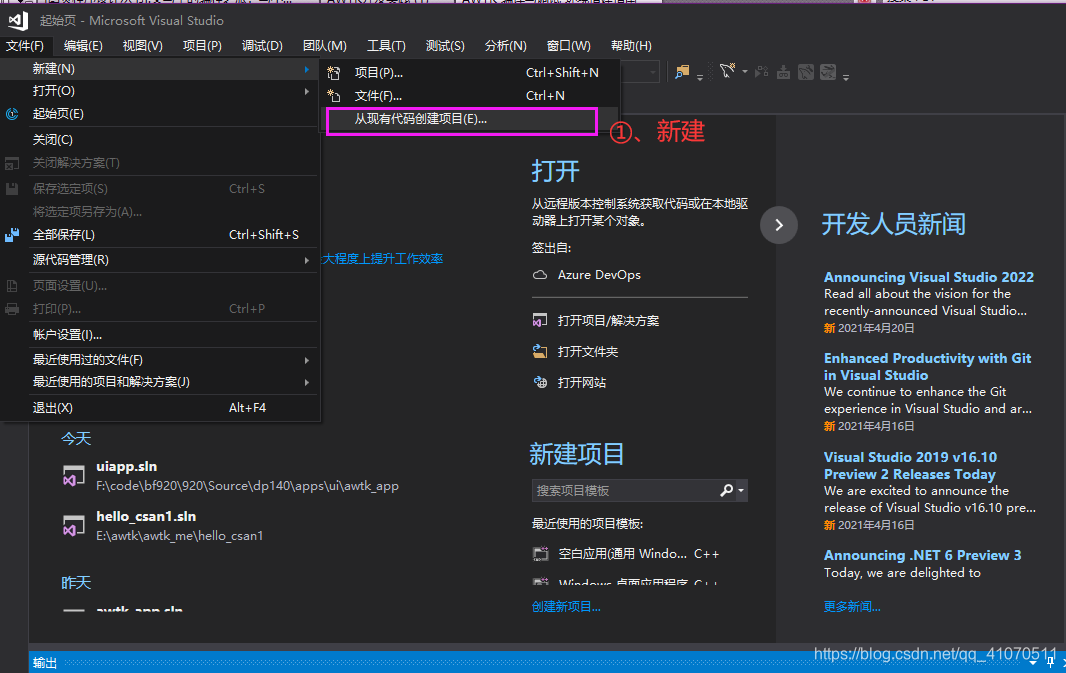Open 帐户设置(I)... from File menu
Viewport: 1066px width, 673px height.
[161, 335]
